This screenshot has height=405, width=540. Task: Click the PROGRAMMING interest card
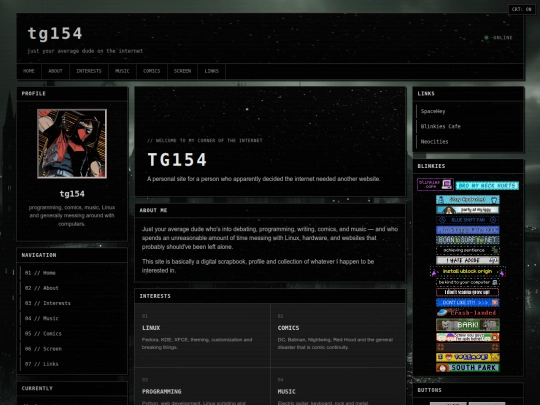click(202, 386)
